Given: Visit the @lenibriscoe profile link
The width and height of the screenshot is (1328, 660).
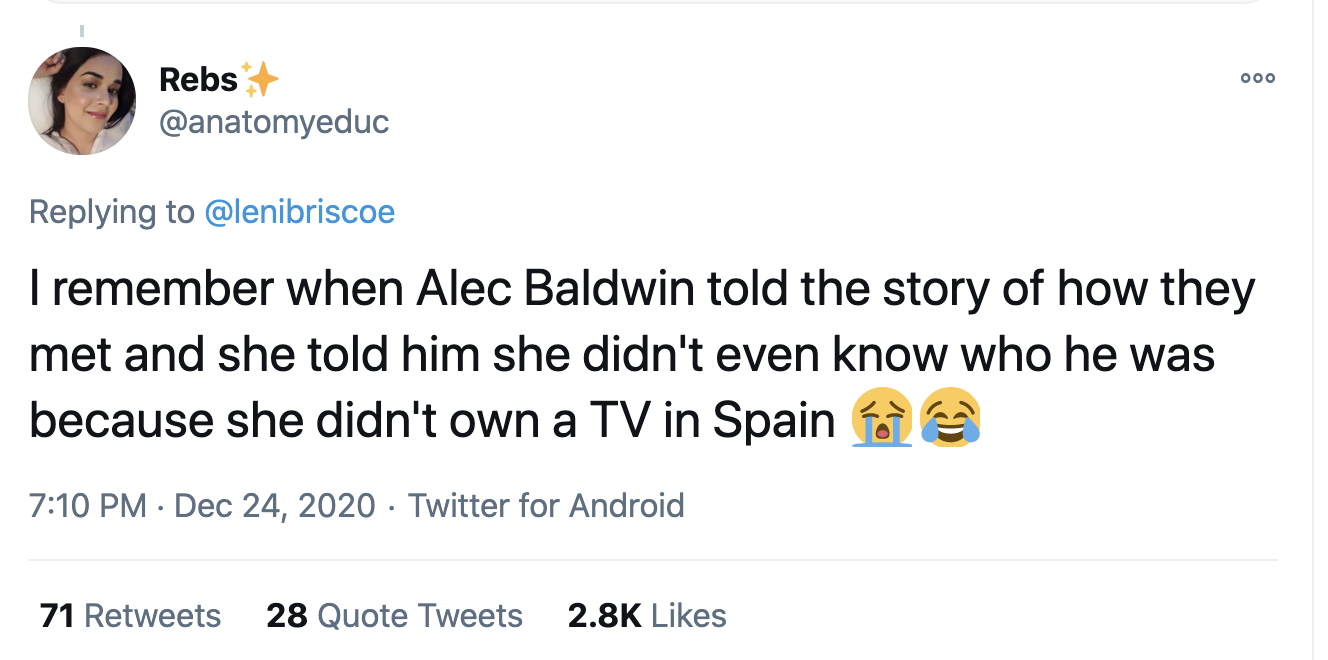Looking at the screenshot, I should [299, 212].
